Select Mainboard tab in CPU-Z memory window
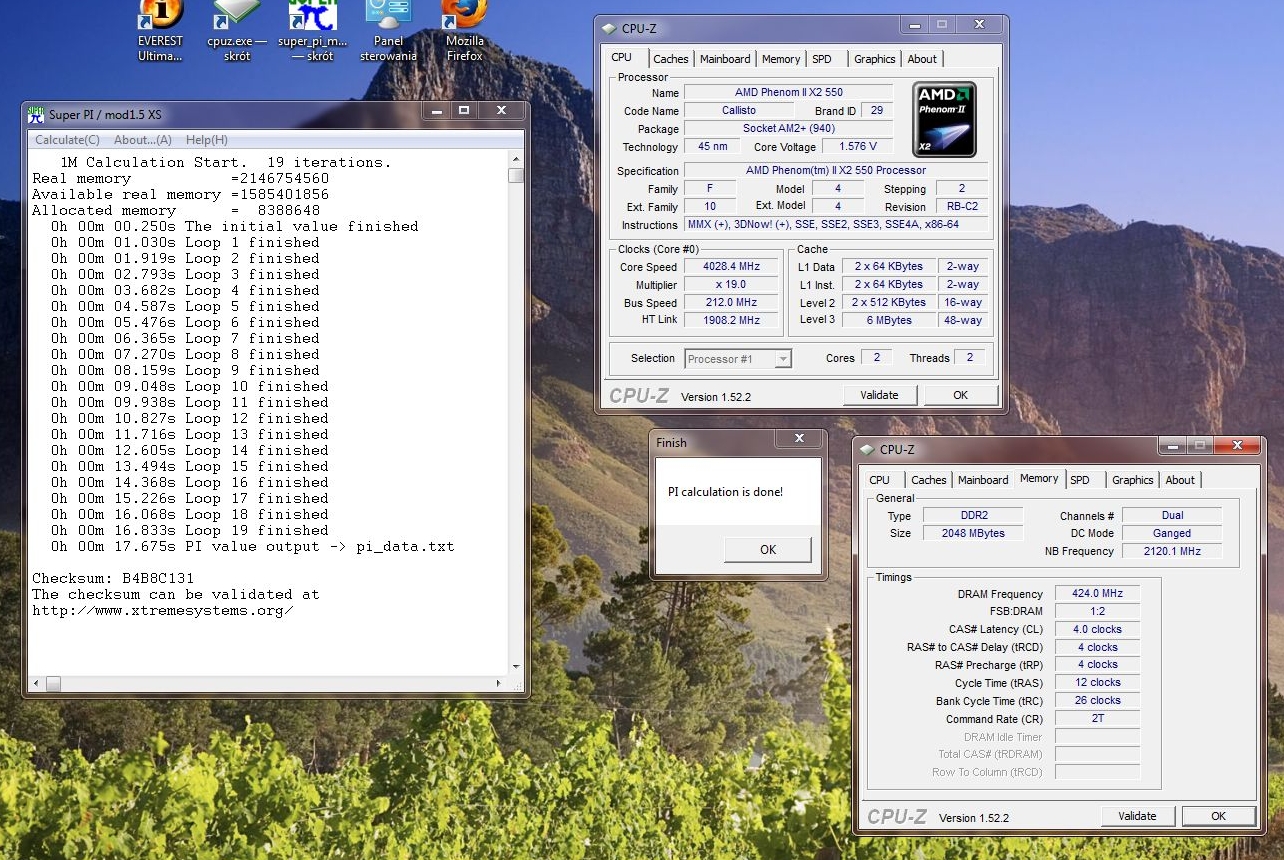This screenshot has height=860, width=1284. (x=983, y=480)
